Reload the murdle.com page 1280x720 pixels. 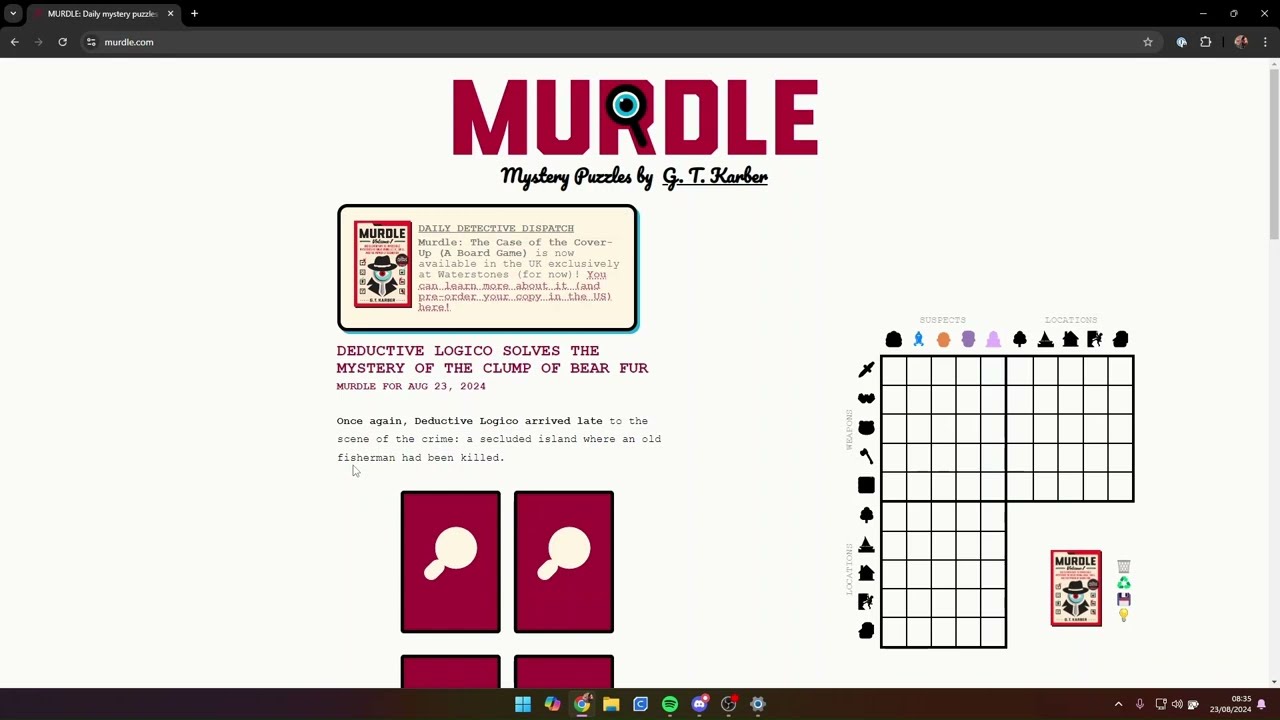pos(62,42)
